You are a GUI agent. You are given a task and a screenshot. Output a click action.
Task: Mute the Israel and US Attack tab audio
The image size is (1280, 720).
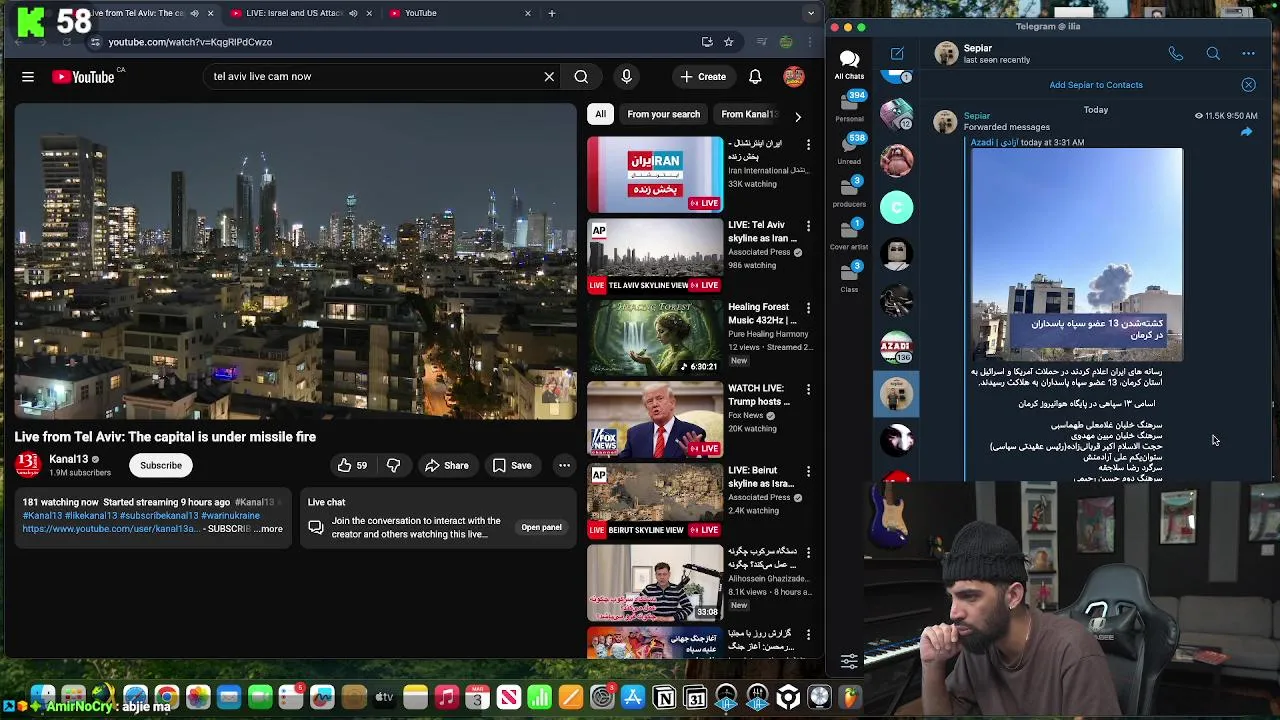point(353,13)
